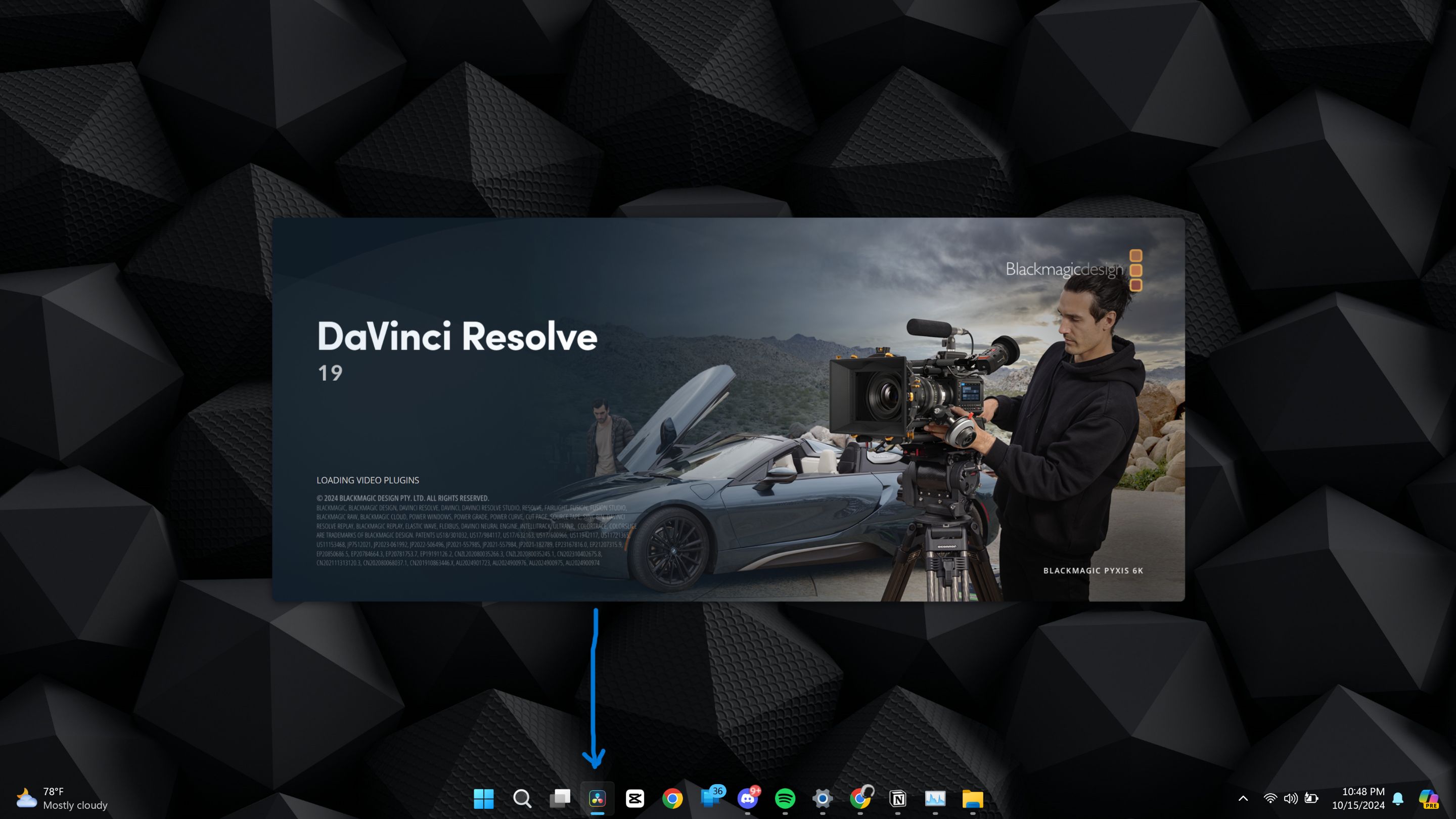Screen dimensions: 1456x819
Task: Open Chrome icon with profile avatar overlay
Action: pyautogui.click(x=861, y=798)
